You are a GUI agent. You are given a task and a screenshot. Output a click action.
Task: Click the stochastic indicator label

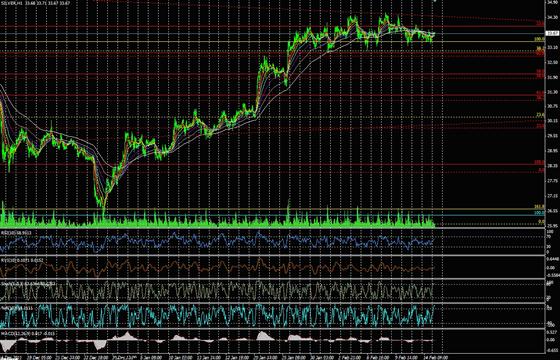[28, 283]
